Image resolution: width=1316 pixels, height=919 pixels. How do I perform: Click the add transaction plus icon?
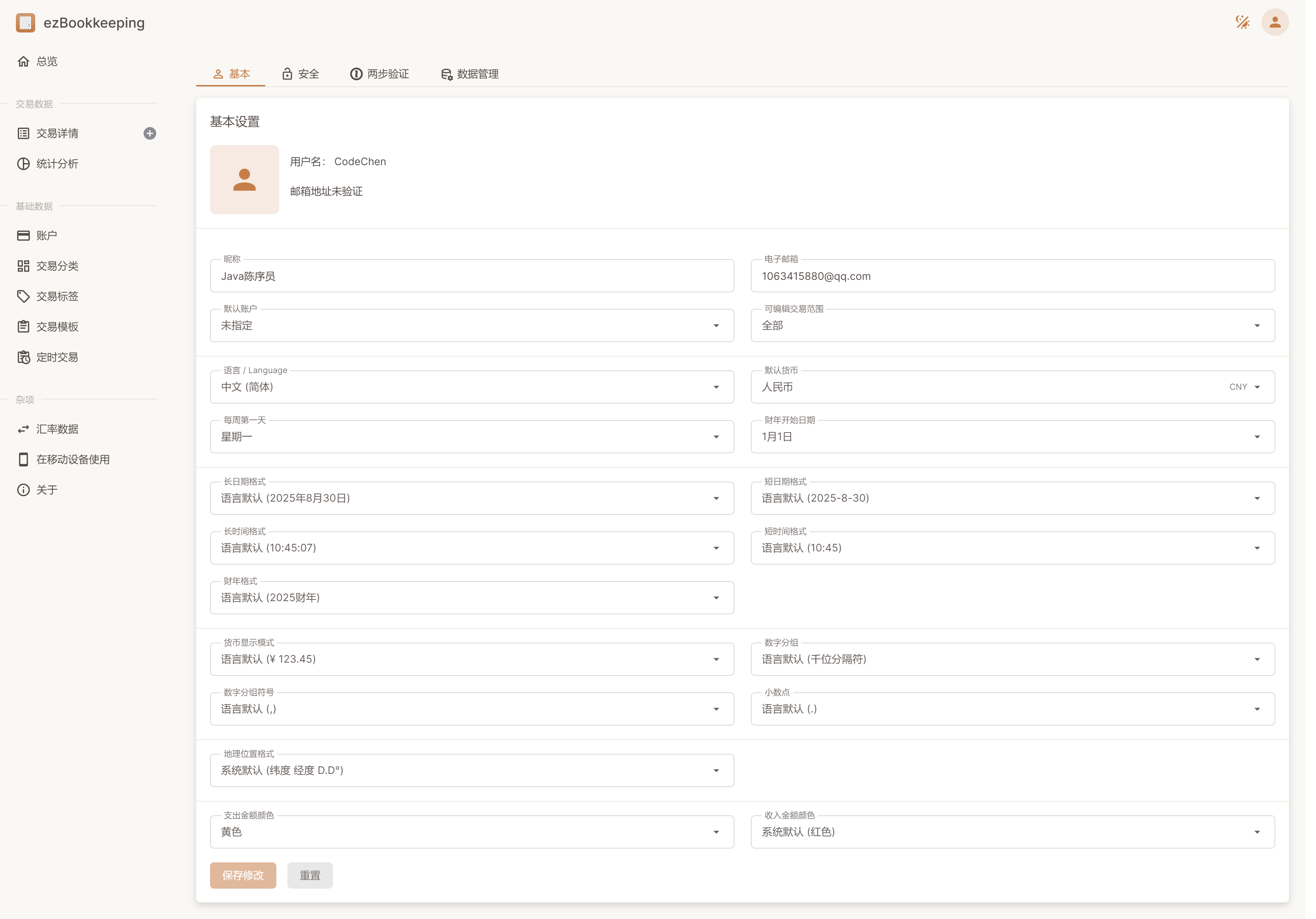[x=150, y=134]
